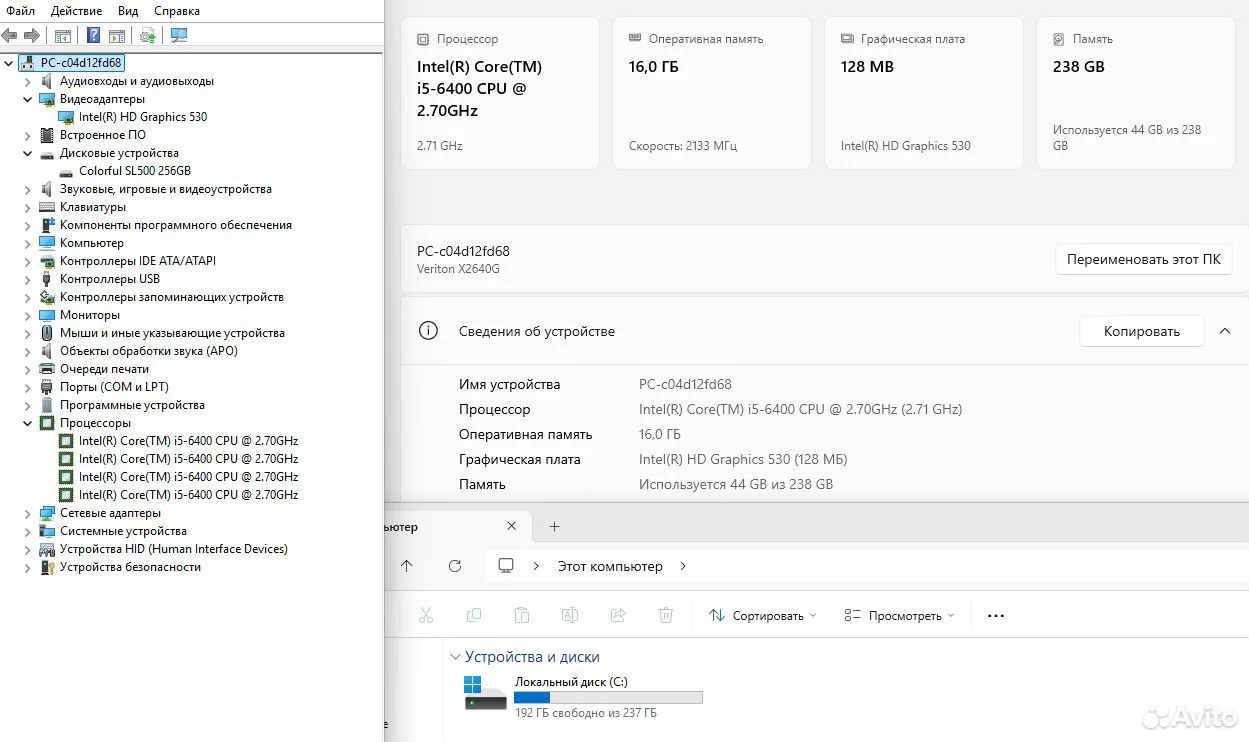Image resolution: width=1249 pixels, height=742 pixels.
Task: Collapse the Процессоры node
Action: [x=28, y=423]
